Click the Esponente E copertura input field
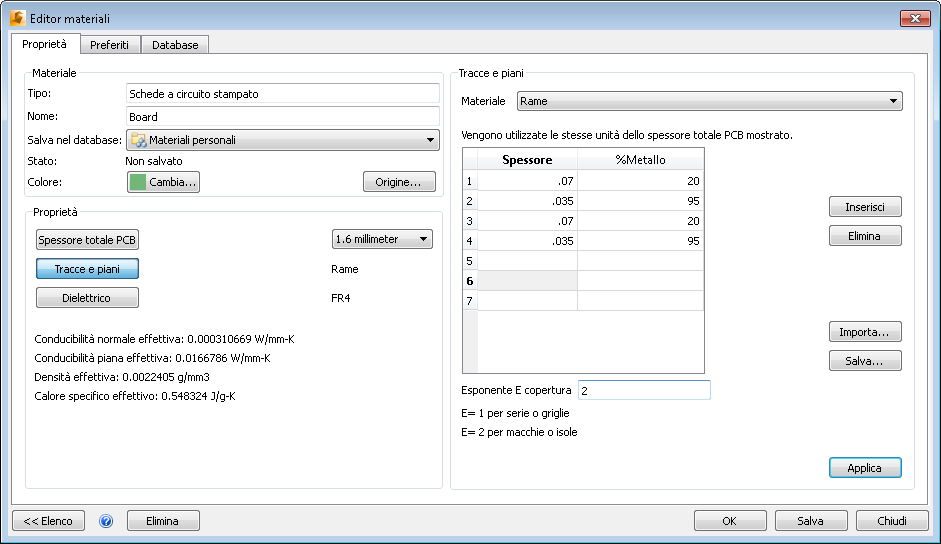This screenshot has height=544, width=941. tap(643, 390)
